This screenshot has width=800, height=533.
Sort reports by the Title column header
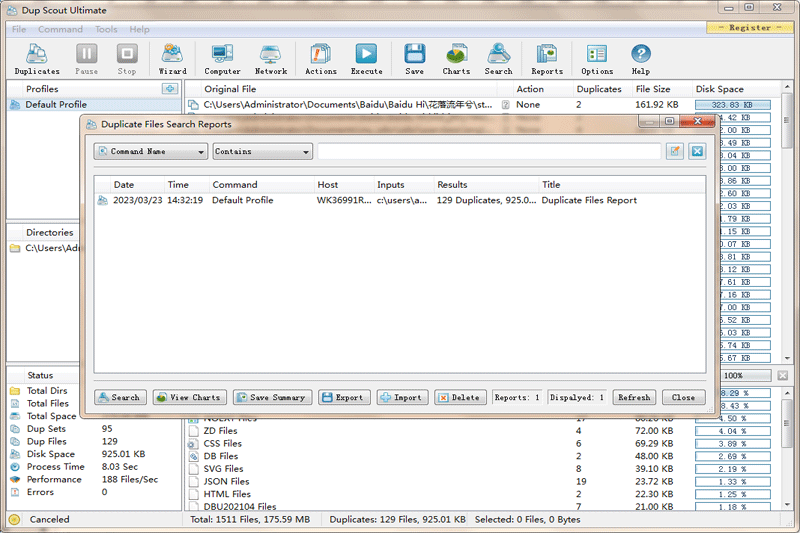[x=551, y=185]
